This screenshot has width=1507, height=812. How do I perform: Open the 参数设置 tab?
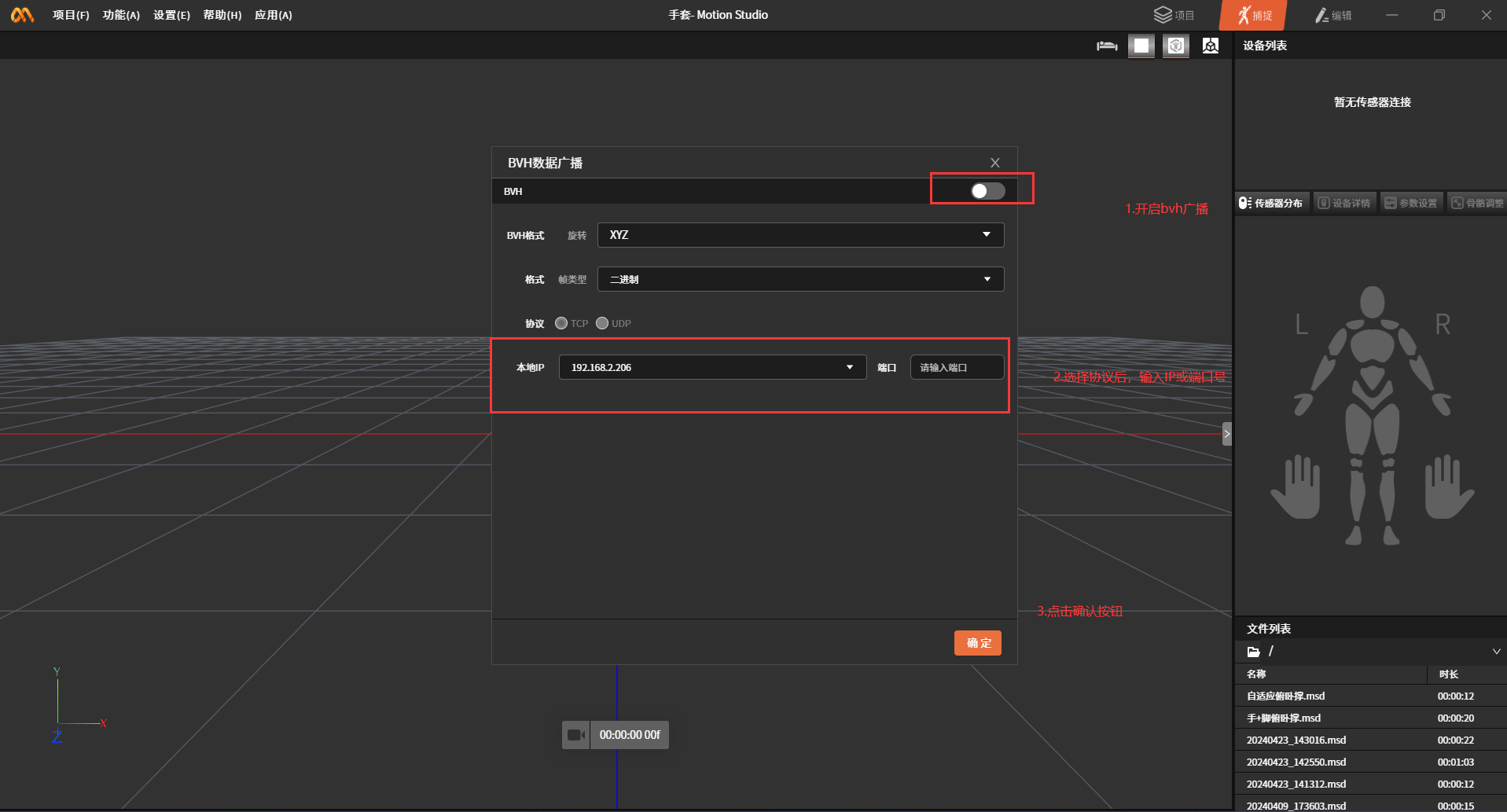pyautogui.click(x=1412, y=203)
